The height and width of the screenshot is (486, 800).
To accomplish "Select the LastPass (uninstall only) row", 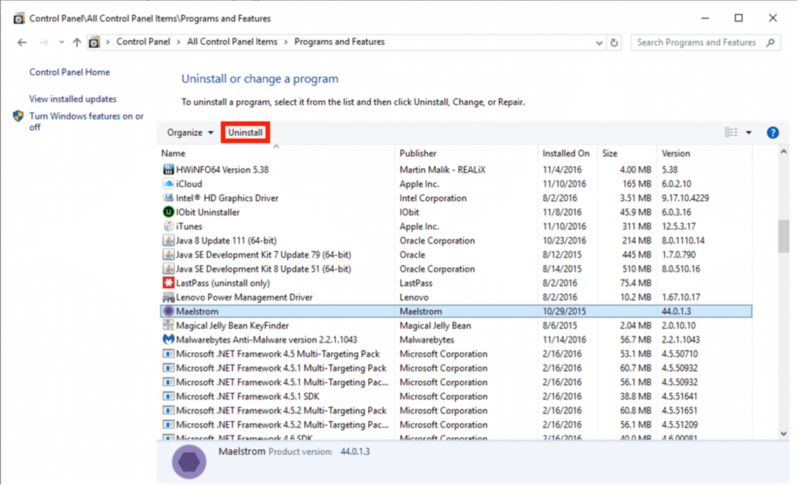I will (x=456, y=283).
